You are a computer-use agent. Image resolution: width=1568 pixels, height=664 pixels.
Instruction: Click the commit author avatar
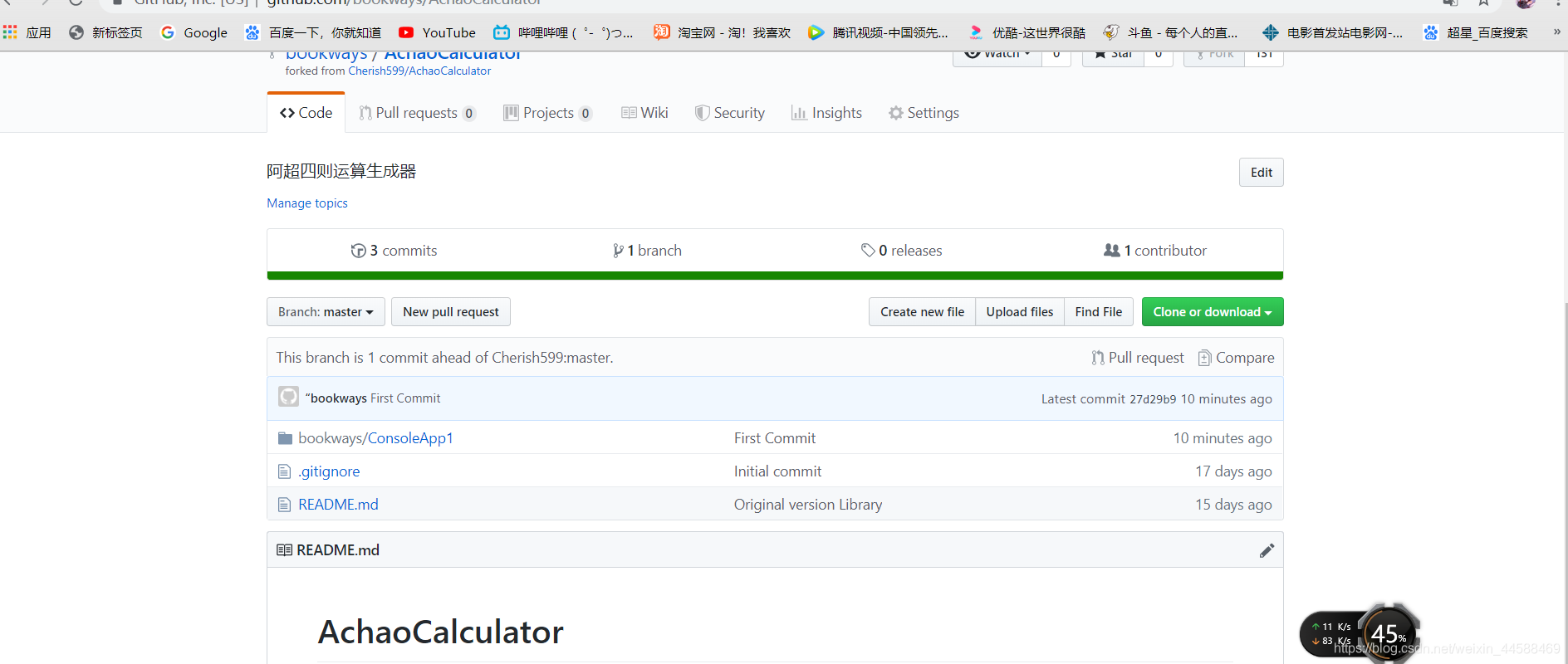tap(288, 397)
